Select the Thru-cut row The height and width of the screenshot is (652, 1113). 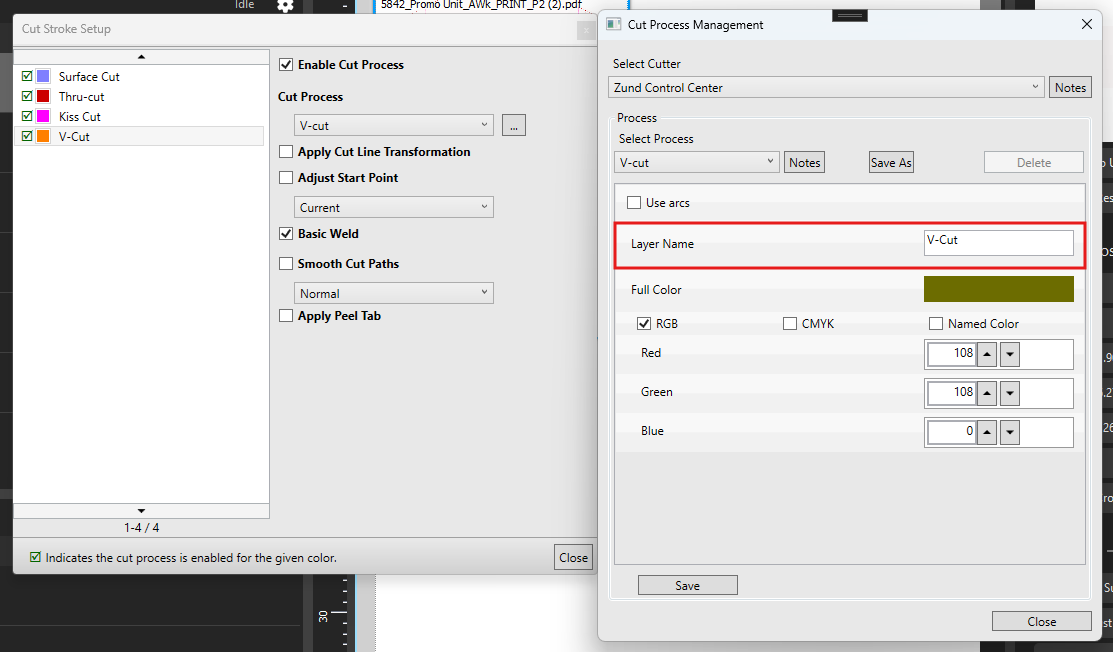click(x=140, y=96)
